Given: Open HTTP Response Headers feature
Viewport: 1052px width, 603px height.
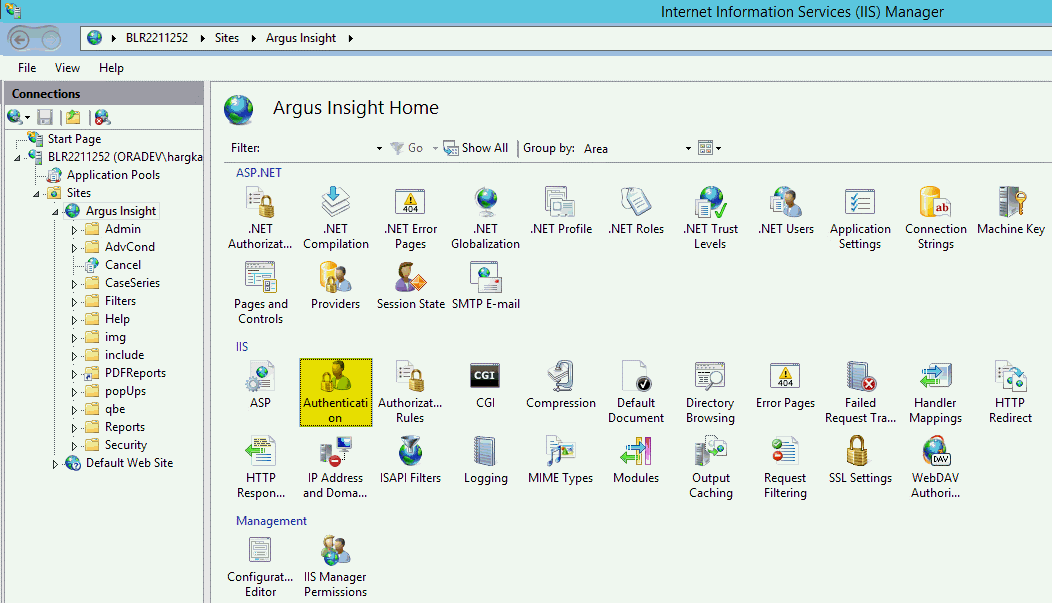Looking at the screenshot, I should point(260,467).
